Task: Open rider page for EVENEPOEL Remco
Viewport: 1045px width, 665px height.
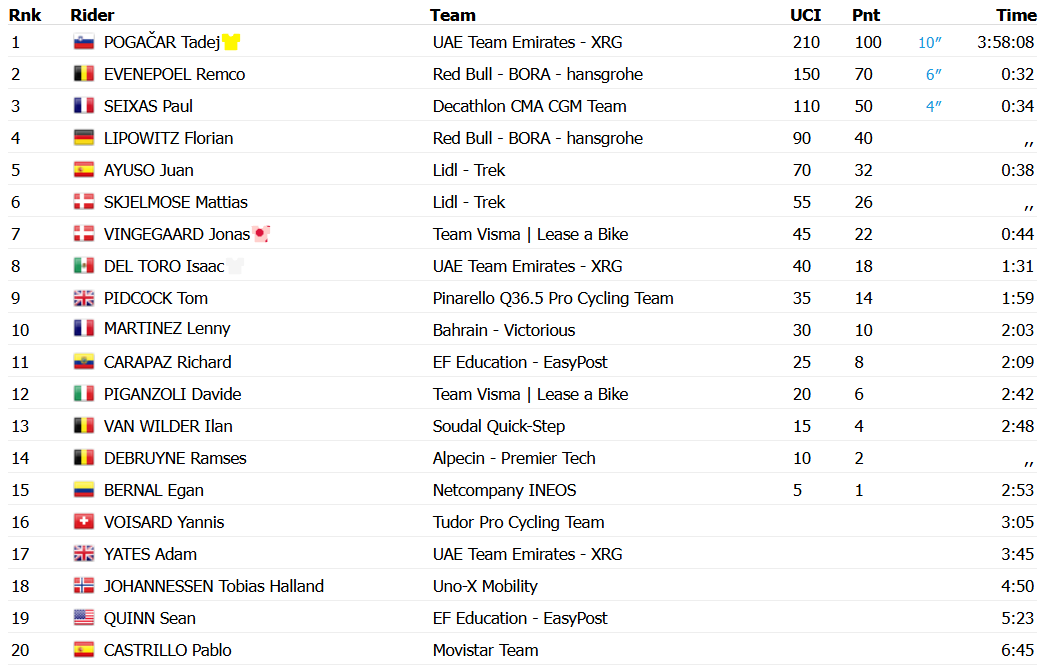Action: pos(175,74)
